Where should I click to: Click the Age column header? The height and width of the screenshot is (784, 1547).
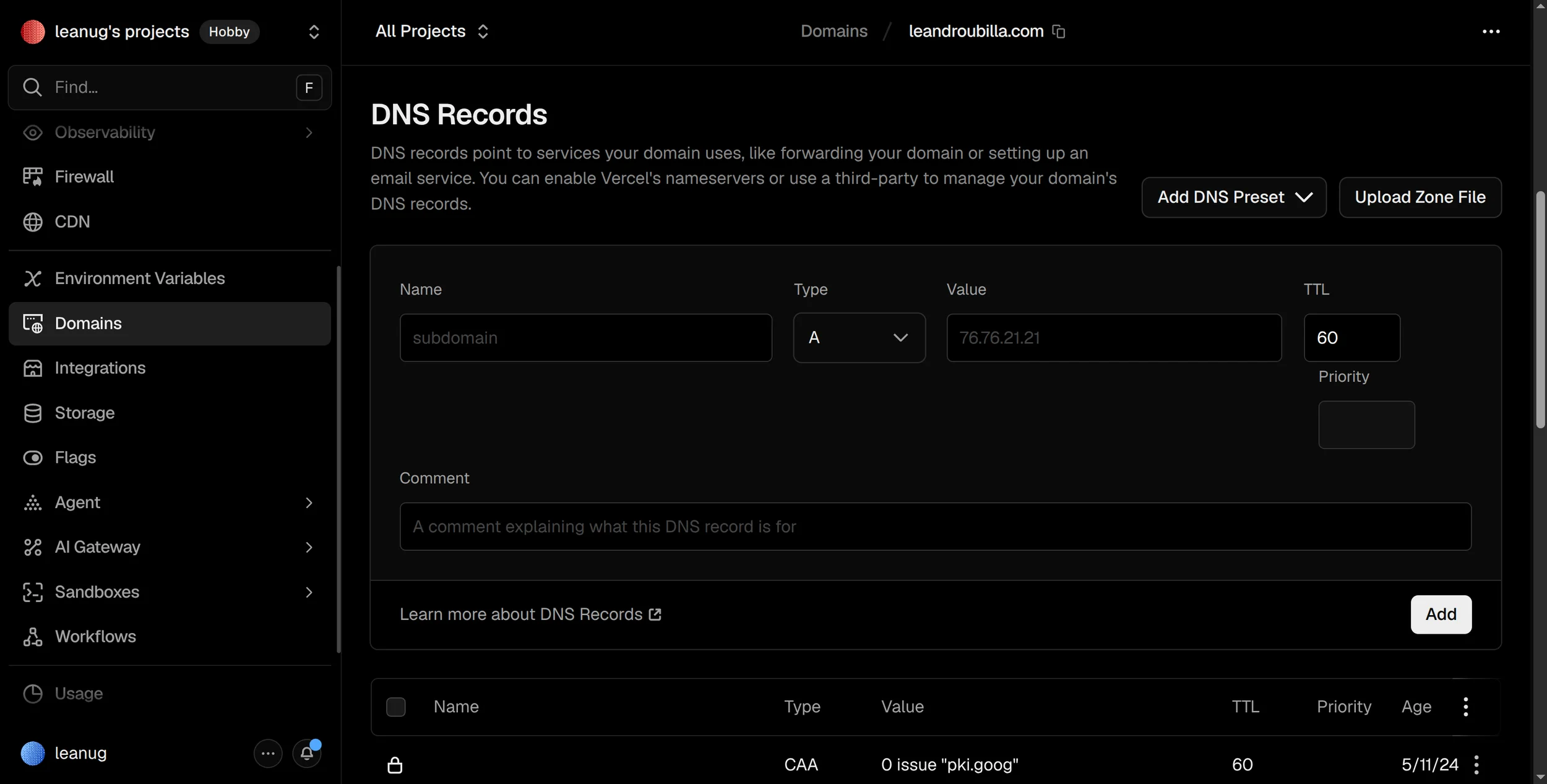tap(1416, 707)
